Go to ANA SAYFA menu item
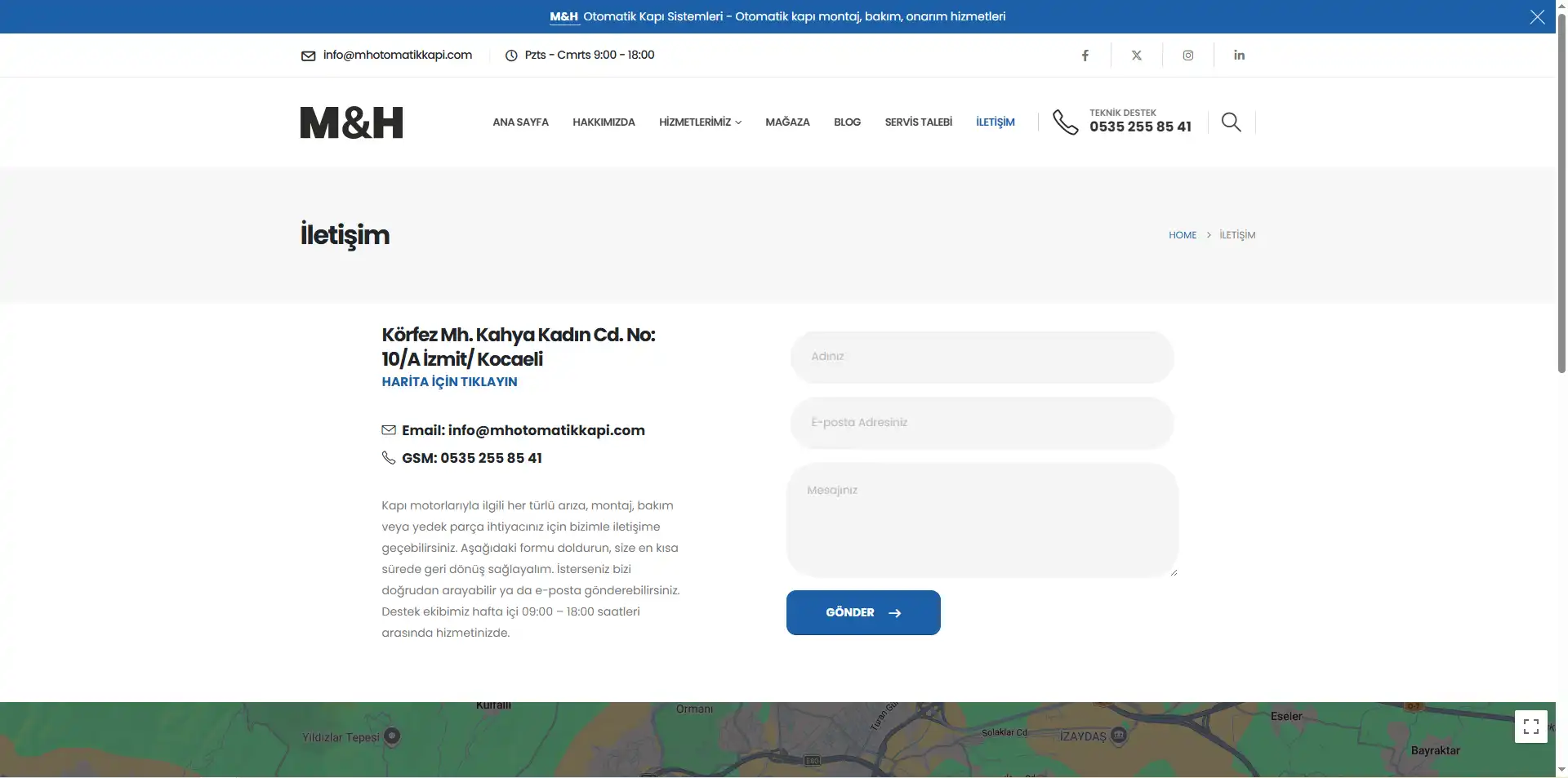 520,122
